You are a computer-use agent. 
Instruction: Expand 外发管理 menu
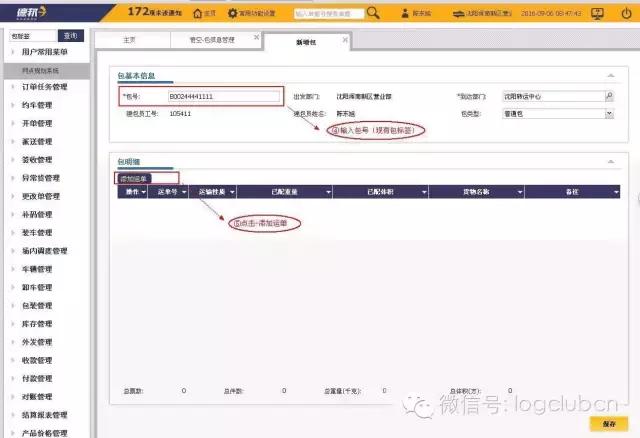pyautogui.click(x=37, y=342)
